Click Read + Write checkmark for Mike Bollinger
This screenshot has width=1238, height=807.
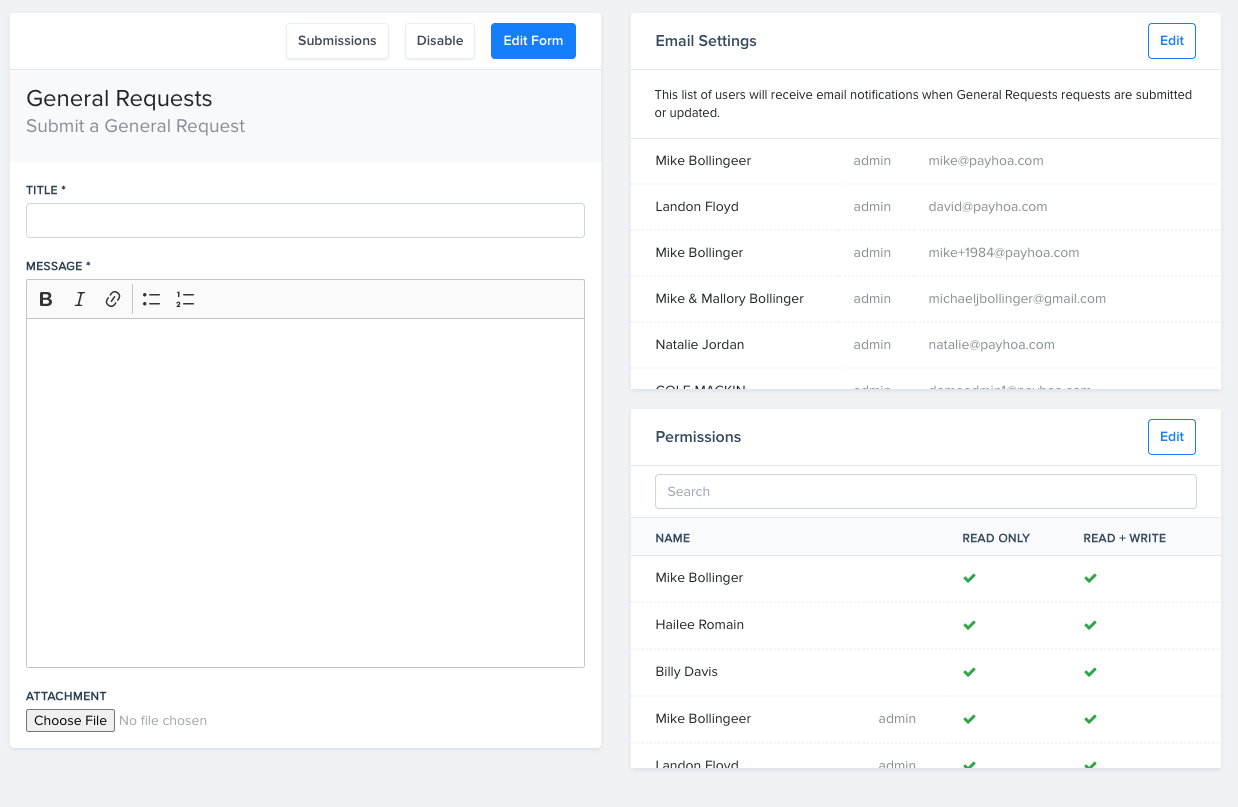click(x=1090, y=578)
